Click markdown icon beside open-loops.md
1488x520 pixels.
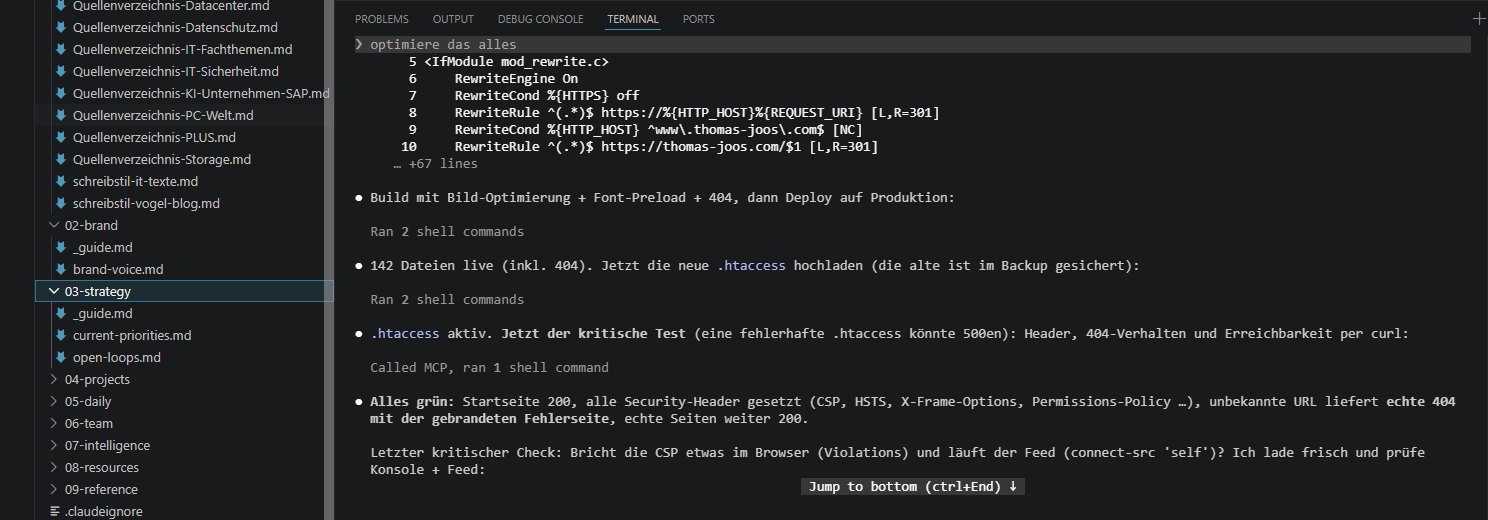pyautogui.click(x=61, y=357)
